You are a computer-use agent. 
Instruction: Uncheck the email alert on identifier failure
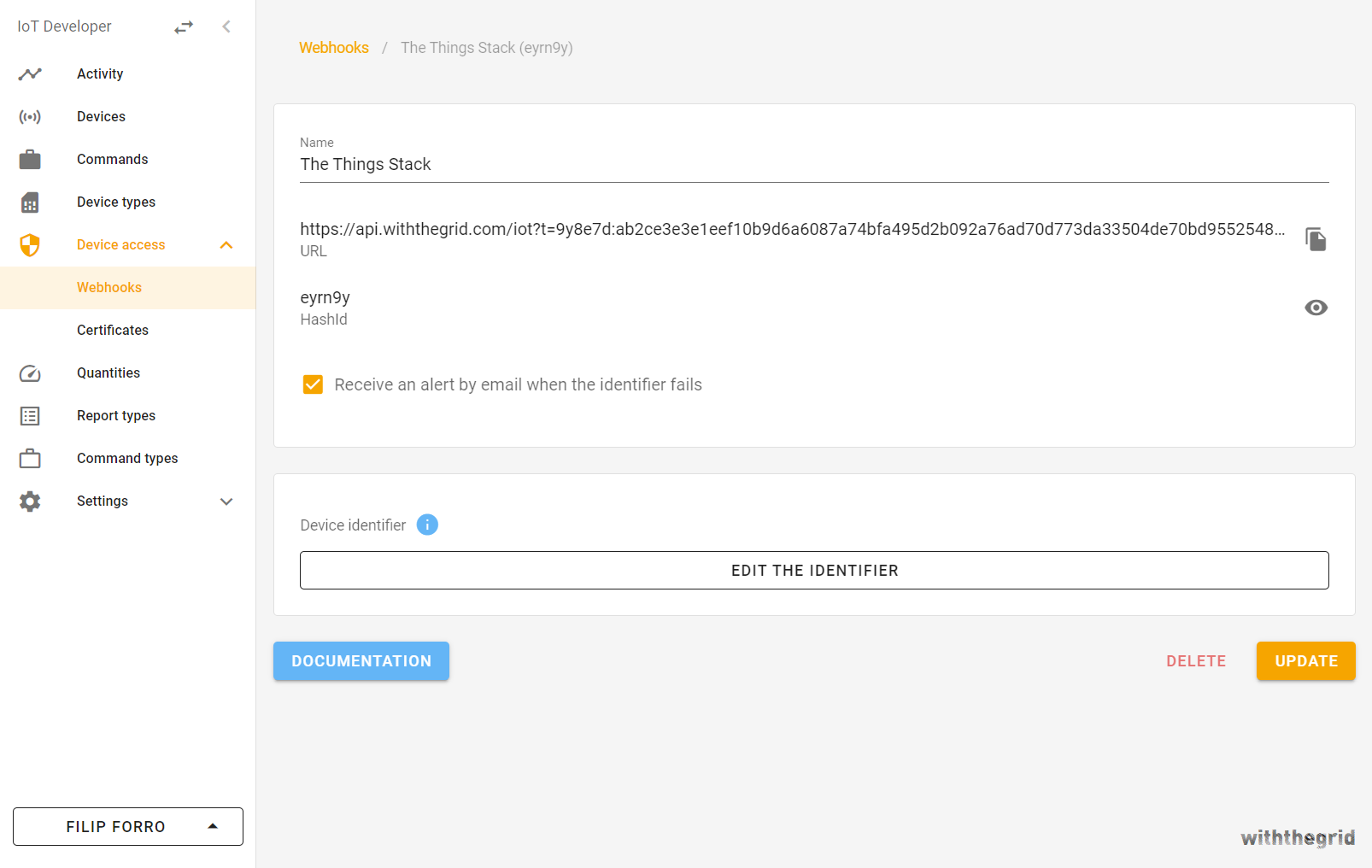[x=313, y=384]
